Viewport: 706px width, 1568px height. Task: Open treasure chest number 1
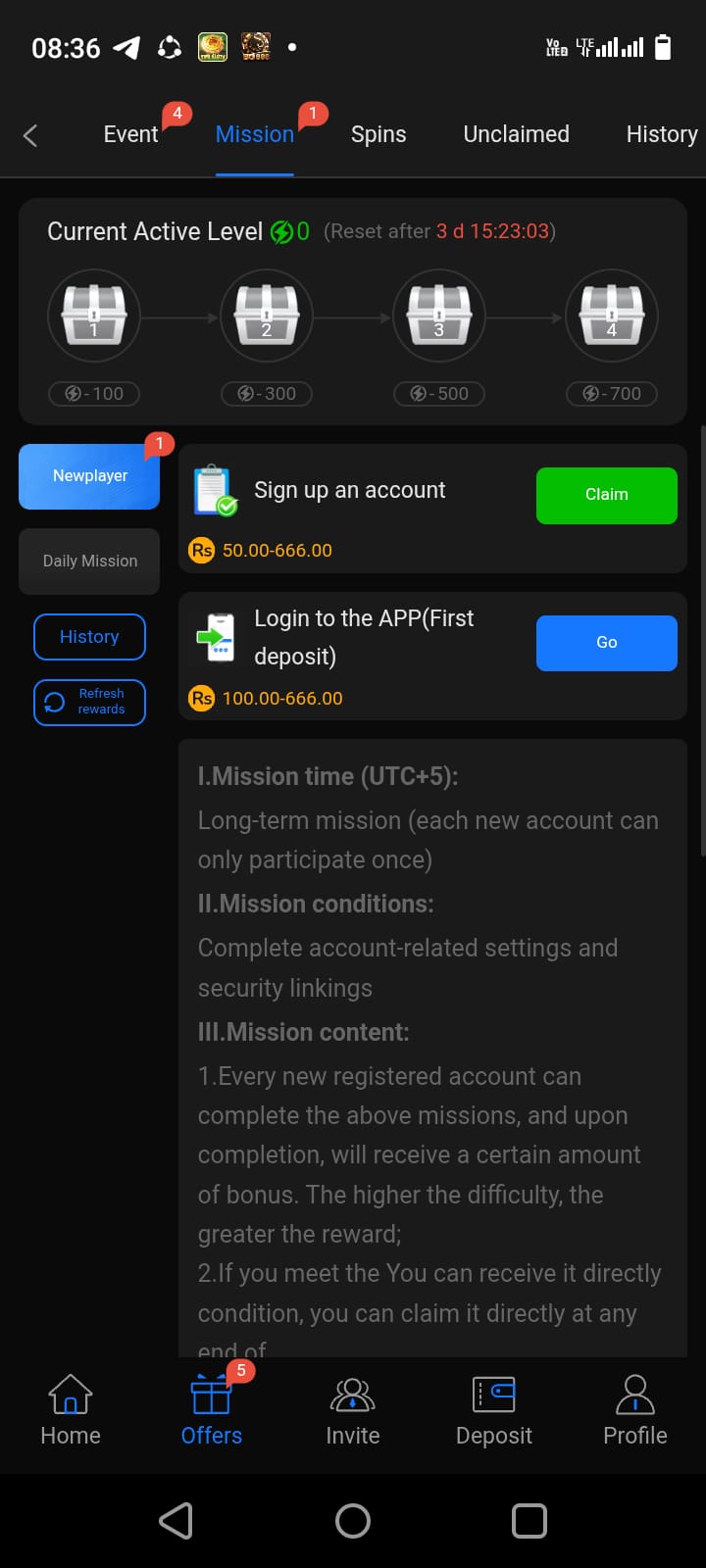(94, 316)
